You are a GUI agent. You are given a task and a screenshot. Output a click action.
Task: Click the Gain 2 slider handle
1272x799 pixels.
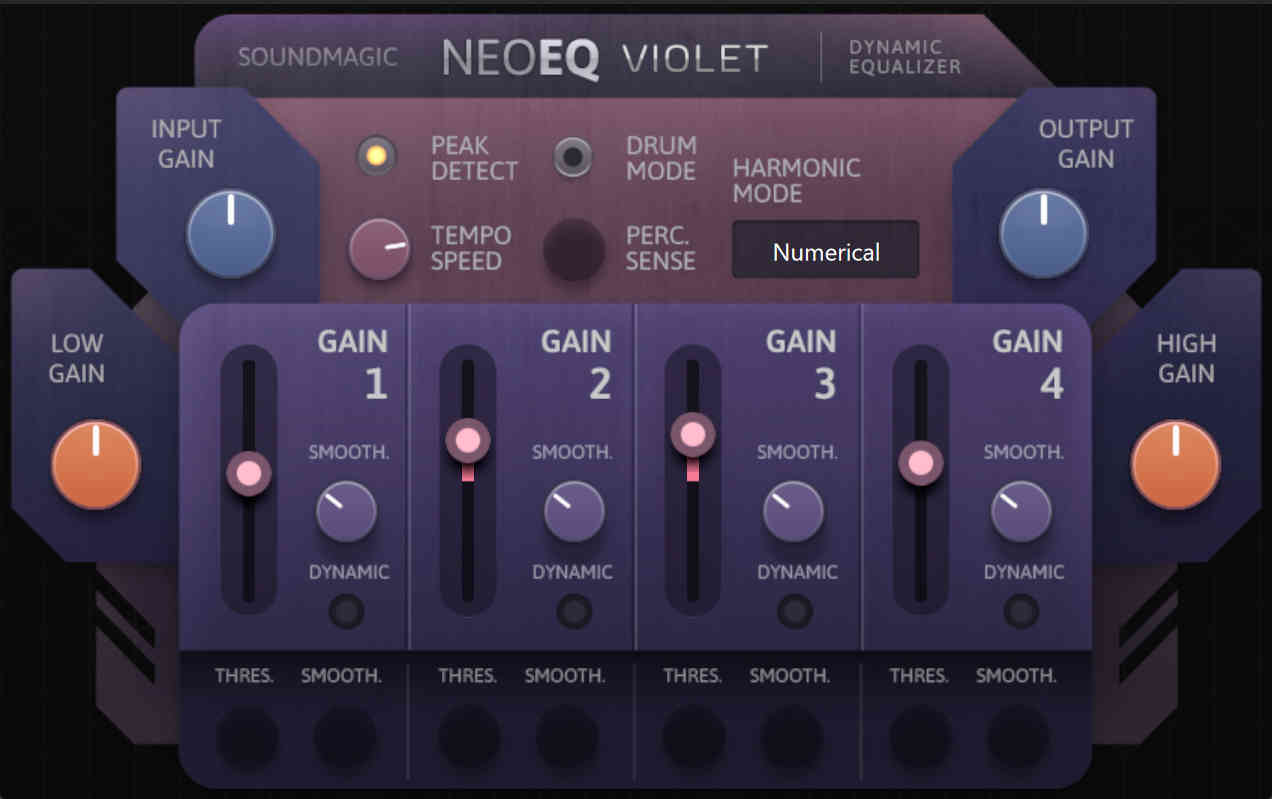click(x=467, y=440)
